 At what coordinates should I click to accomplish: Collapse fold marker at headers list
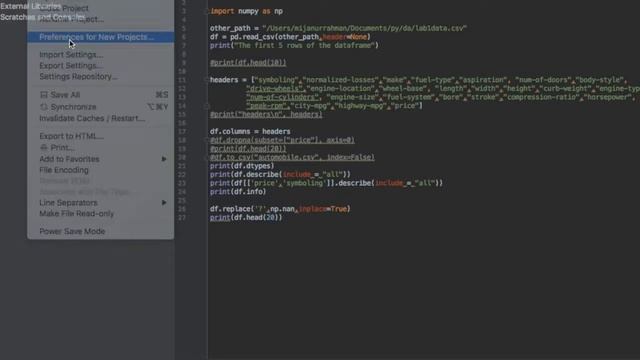click(206, 80)
